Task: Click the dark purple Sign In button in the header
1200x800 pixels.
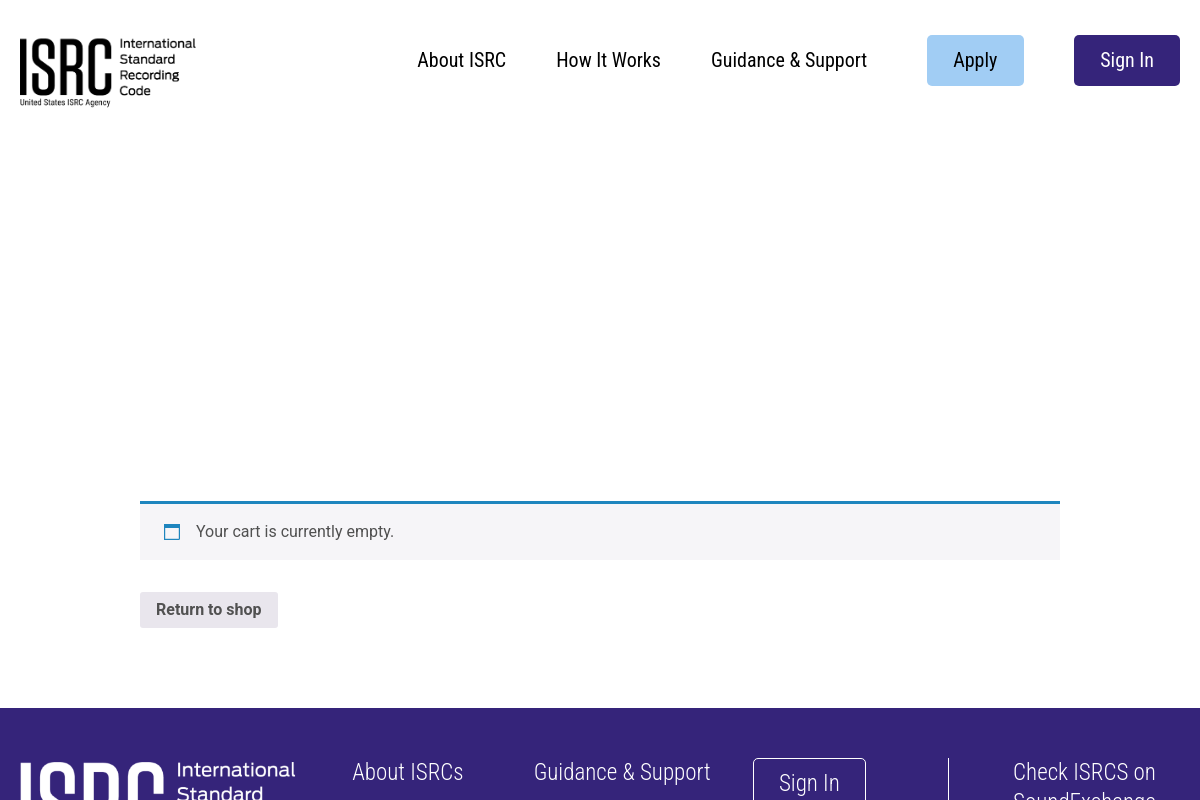Action: pos(1126,60)
